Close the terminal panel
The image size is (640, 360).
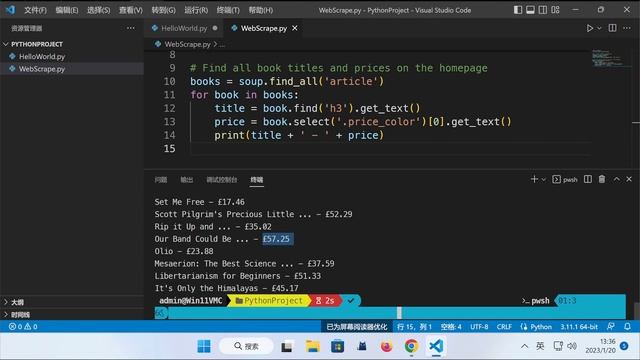click(629, 179)
